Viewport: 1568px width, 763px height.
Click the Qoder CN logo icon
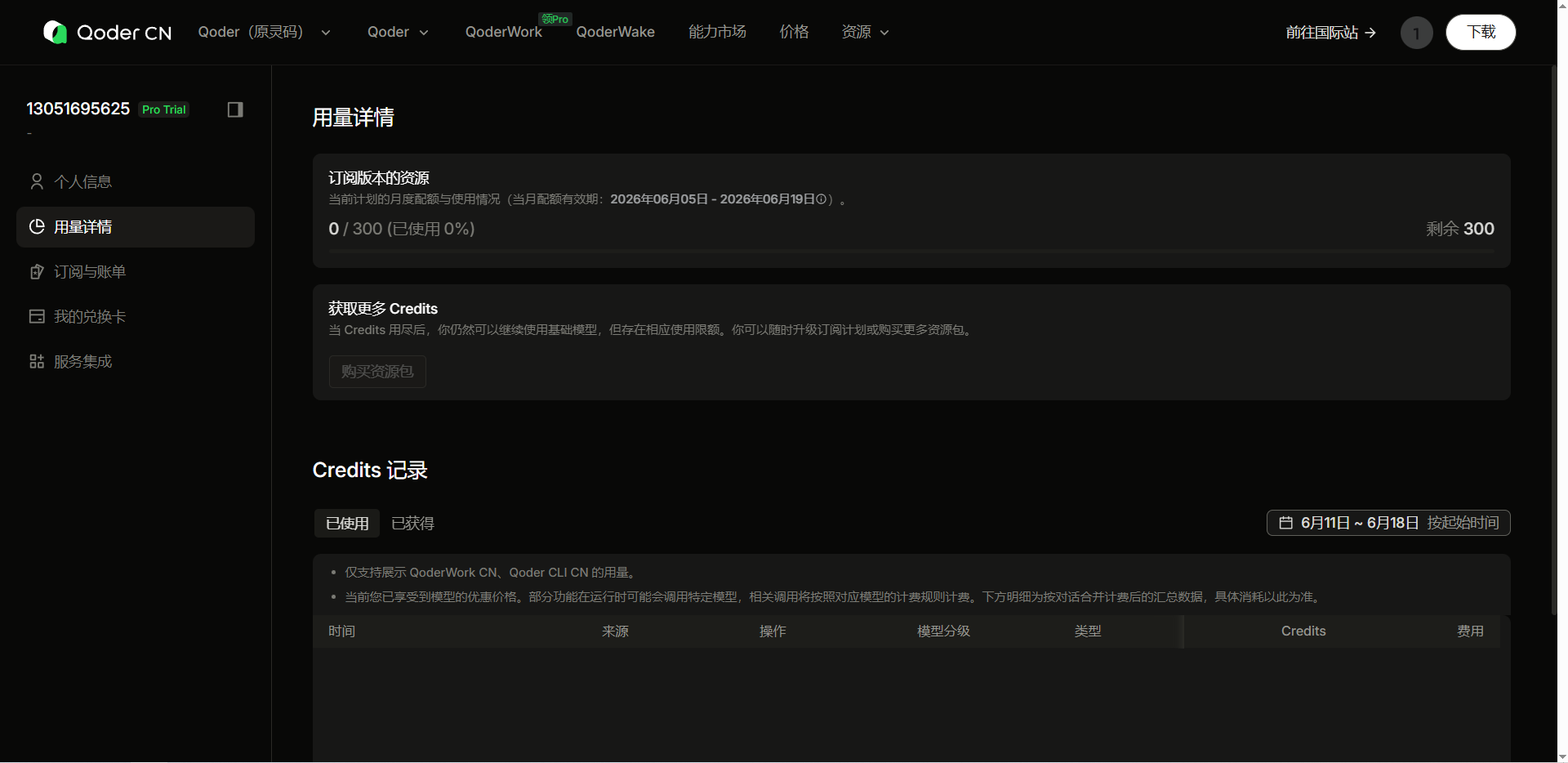(55, 32)
